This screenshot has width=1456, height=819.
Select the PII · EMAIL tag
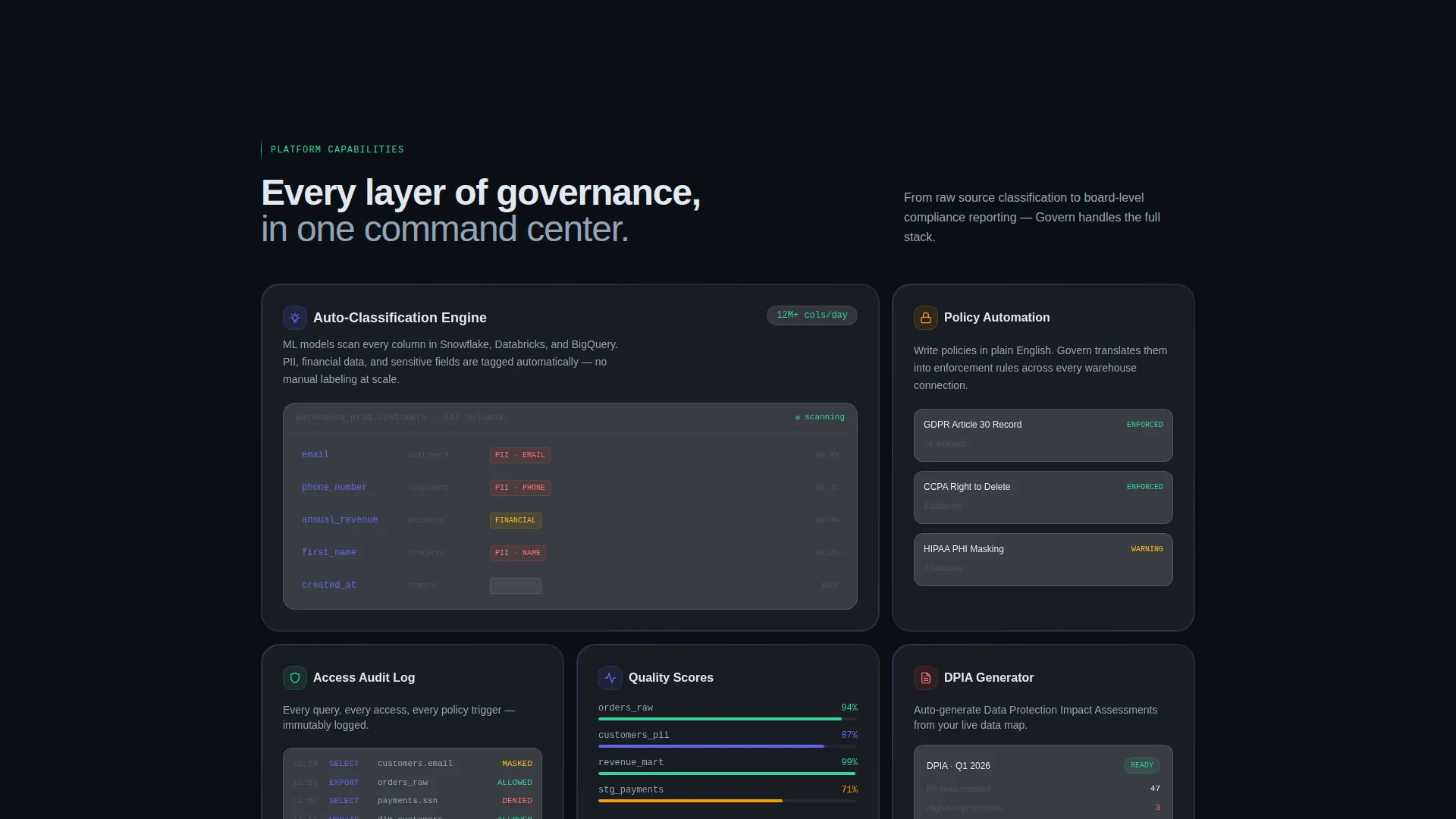(x=520, y=455)
